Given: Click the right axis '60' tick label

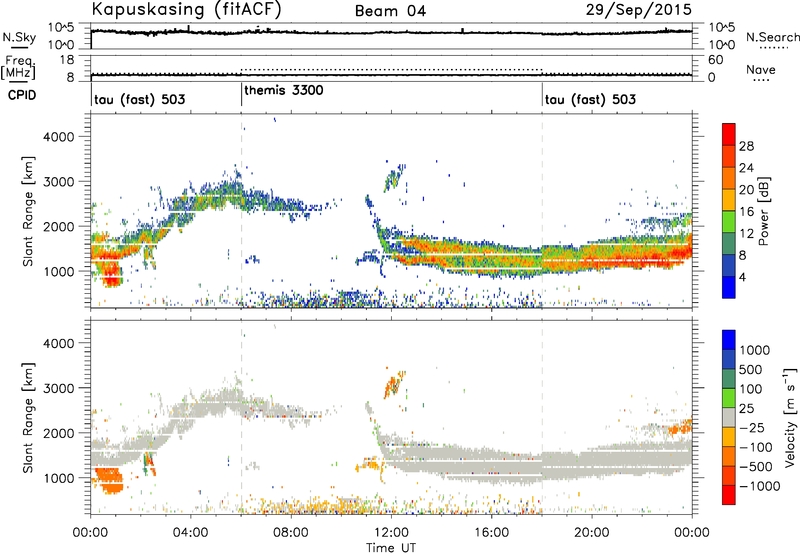Looking at the screenshot, I should click(x=715, y=60).
